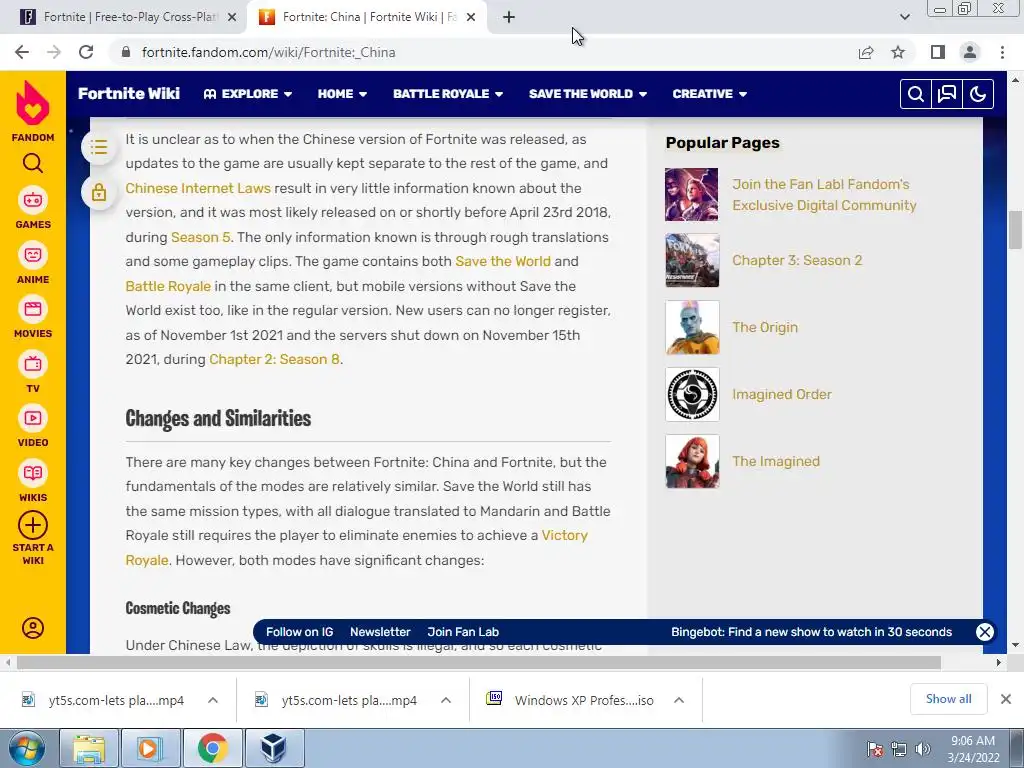Open options for Windows XP iso download
1024x768 pixels.
tap(679, 700)
